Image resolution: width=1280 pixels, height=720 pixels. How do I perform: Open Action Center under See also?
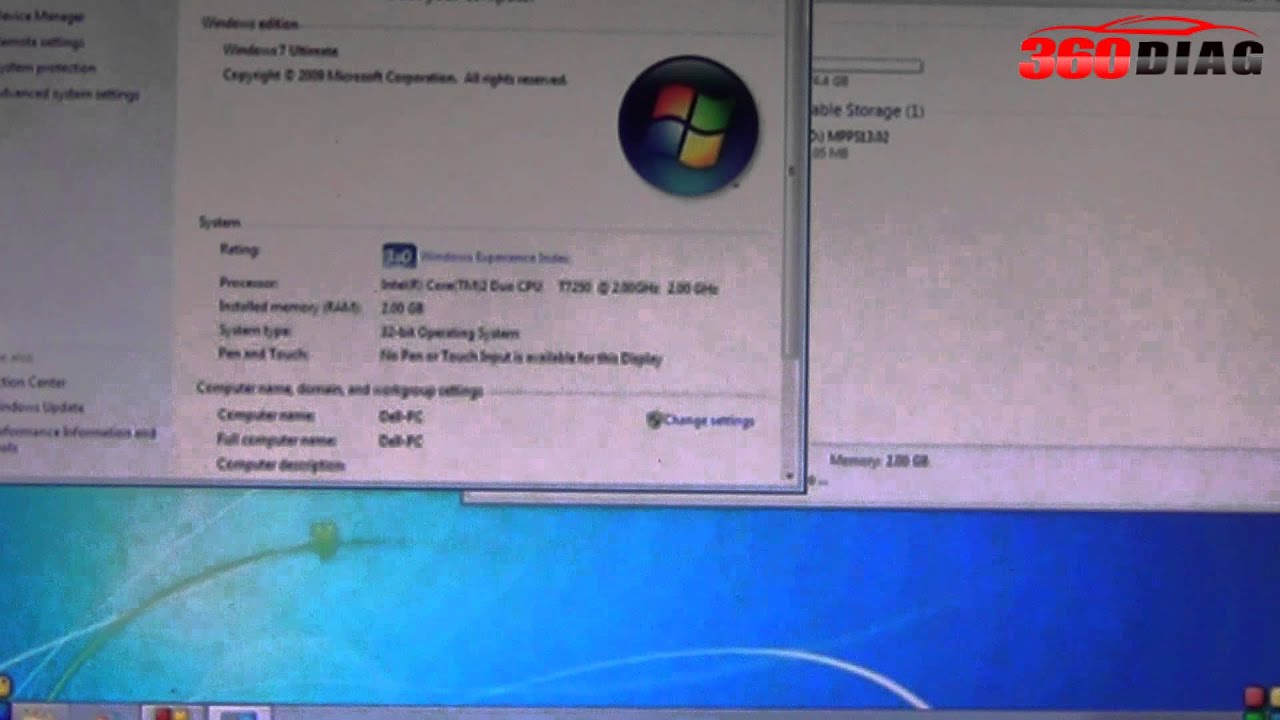(x=32, y=382)
